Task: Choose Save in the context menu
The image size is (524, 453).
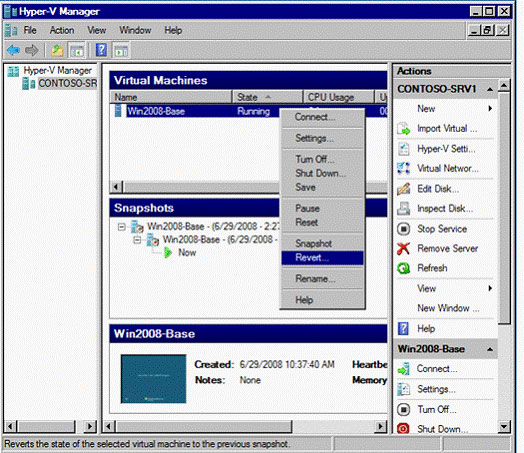Action: (322, 187)
